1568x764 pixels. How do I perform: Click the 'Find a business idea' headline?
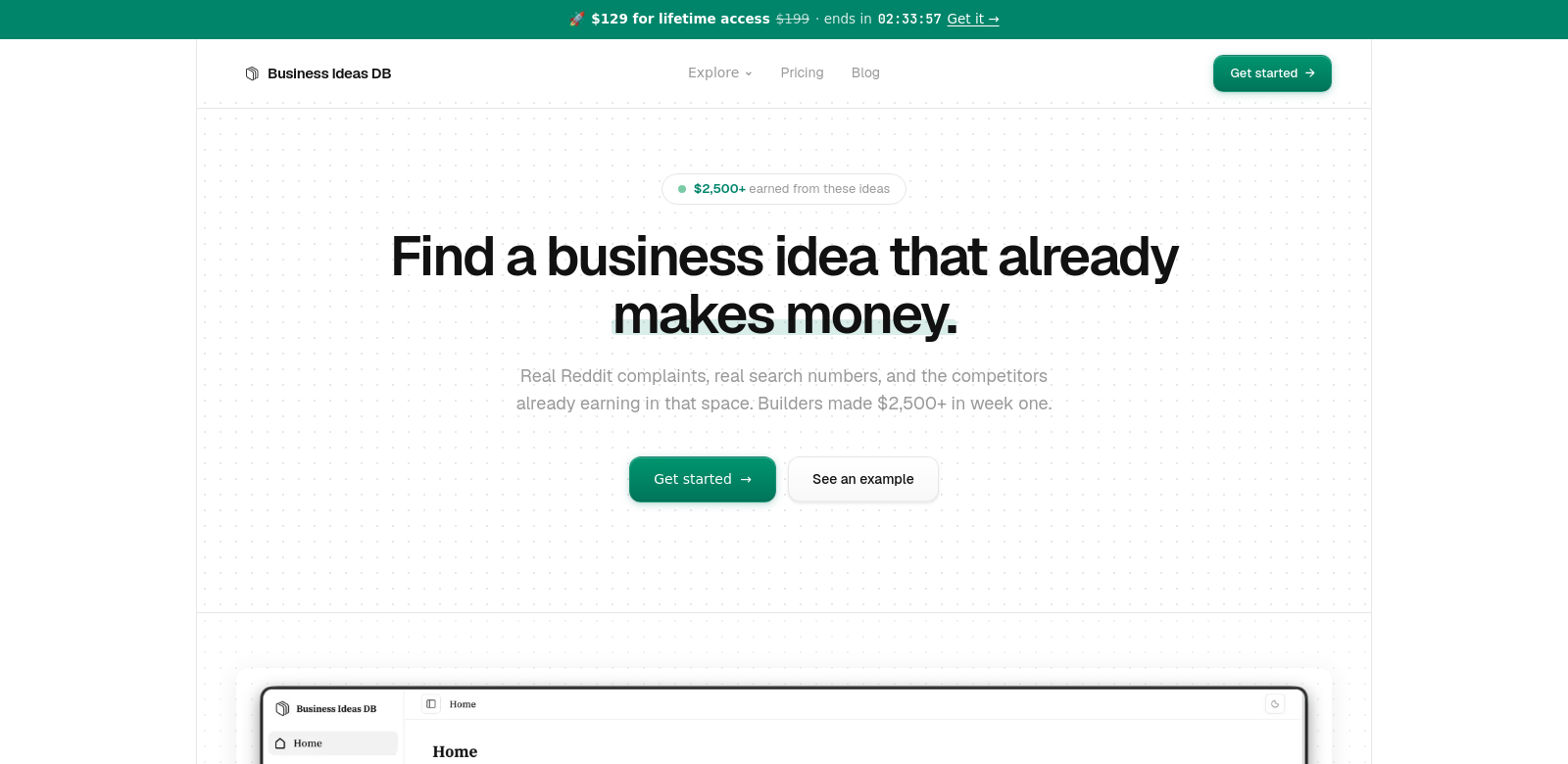(x=784, y=285)
